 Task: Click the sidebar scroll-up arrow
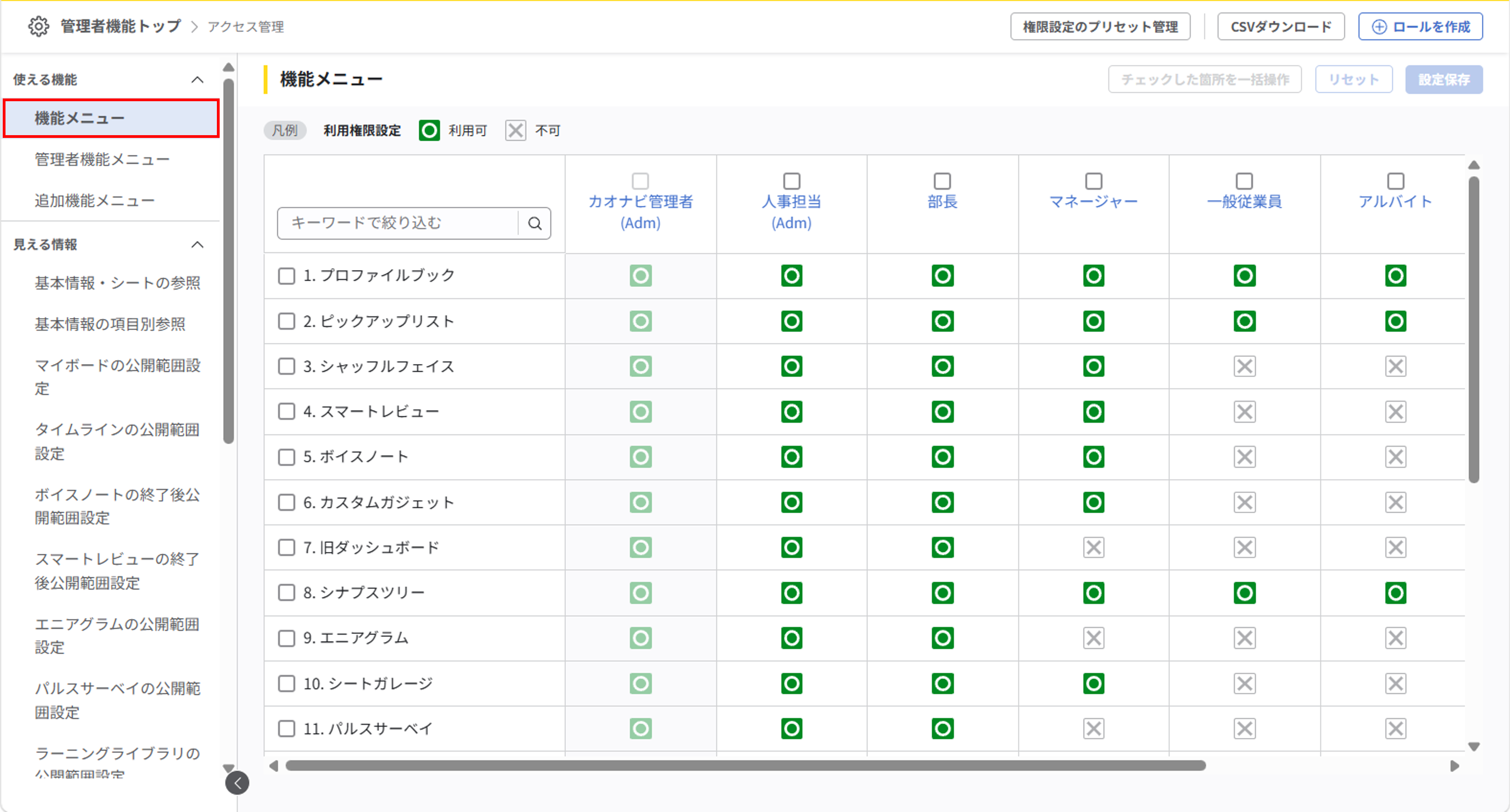(x=229, y=68)
